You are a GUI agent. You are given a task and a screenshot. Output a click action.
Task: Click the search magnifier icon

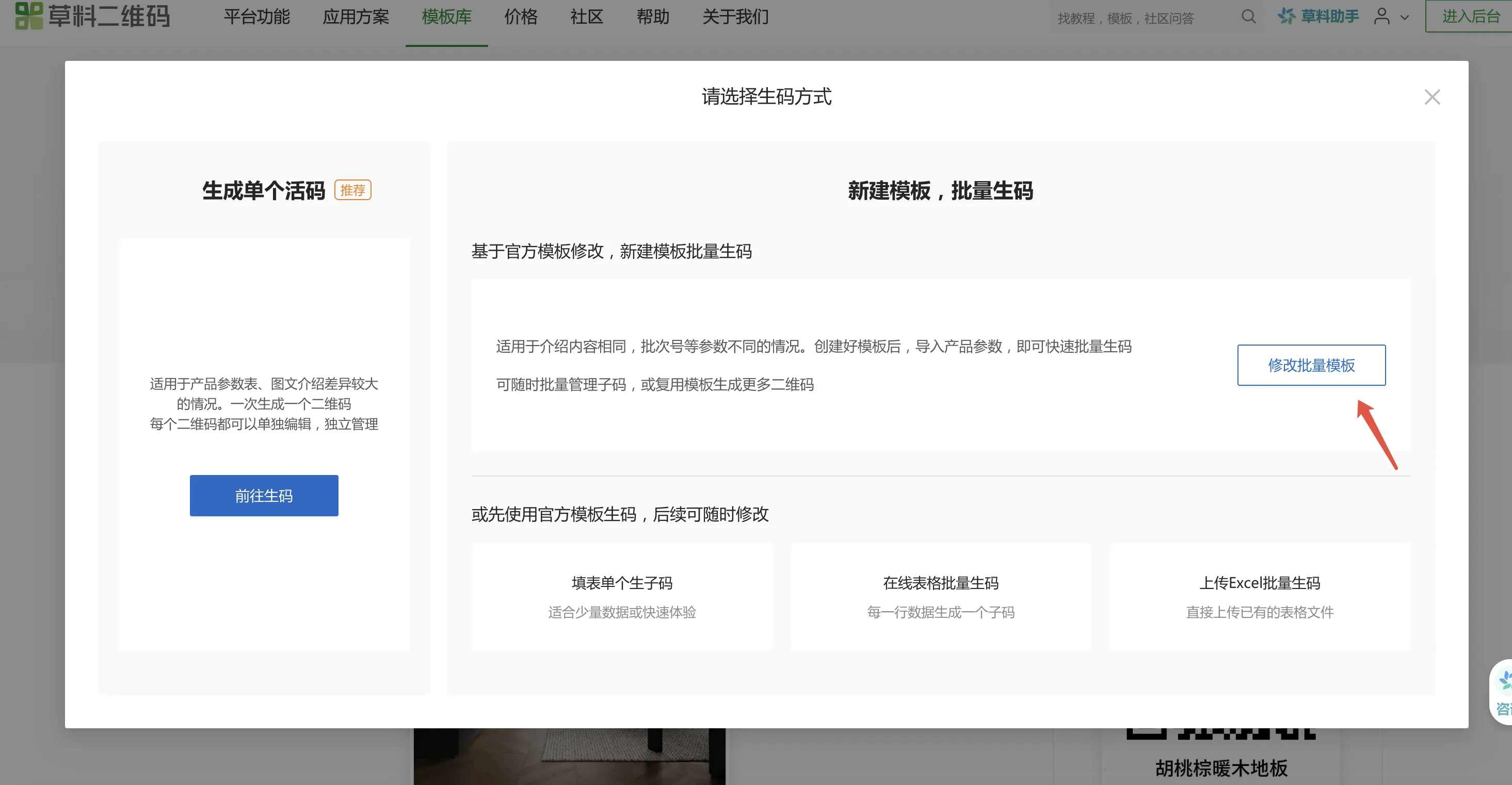1249,17
